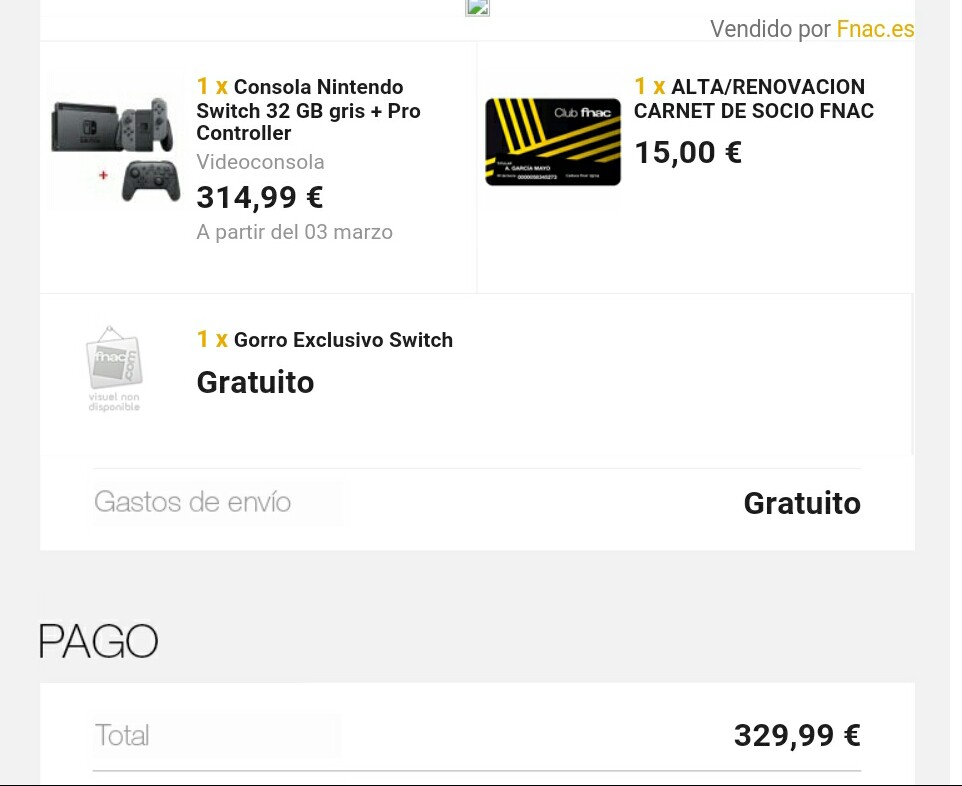Click the 329,99 € total amount

pos(796,736)
